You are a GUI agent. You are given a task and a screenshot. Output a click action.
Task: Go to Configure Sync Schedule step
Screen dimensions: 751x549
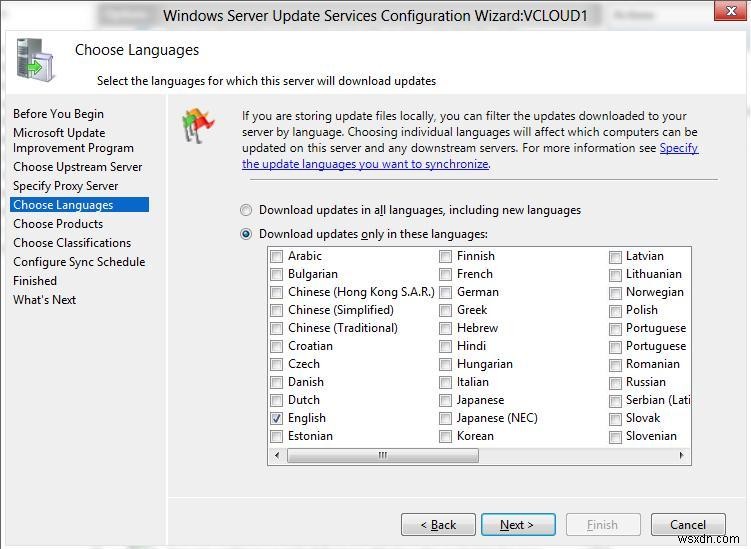tap(79, 262)
